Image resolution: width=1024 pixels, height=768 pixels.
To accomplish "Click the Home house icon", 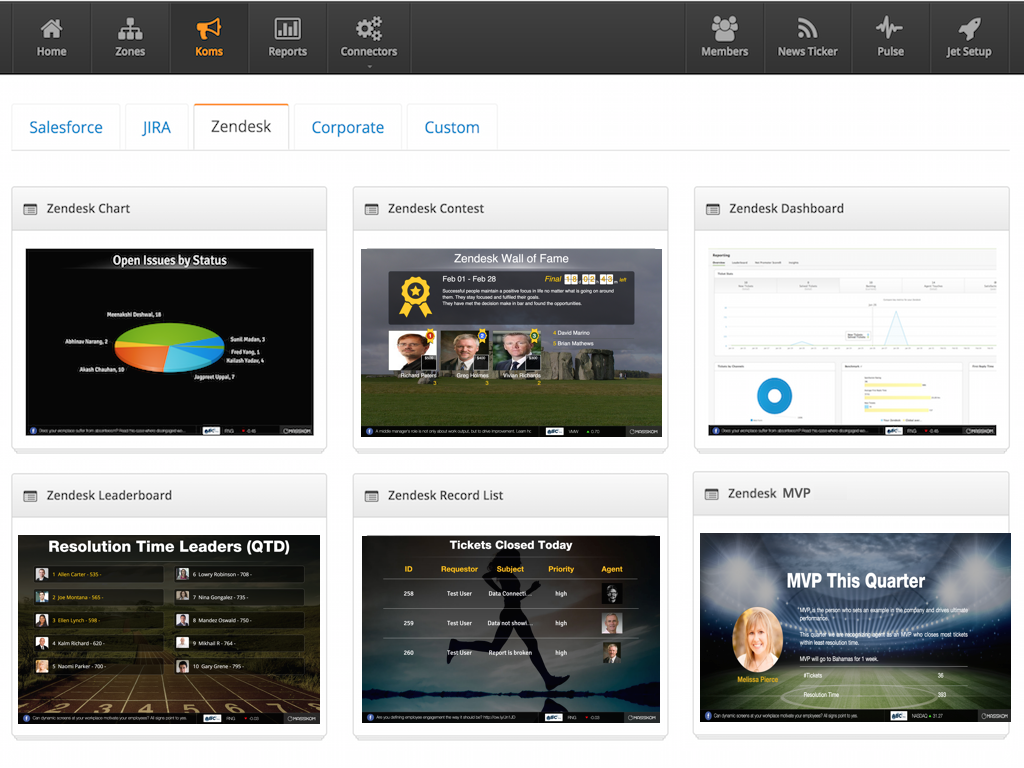I will coord(51,29).
